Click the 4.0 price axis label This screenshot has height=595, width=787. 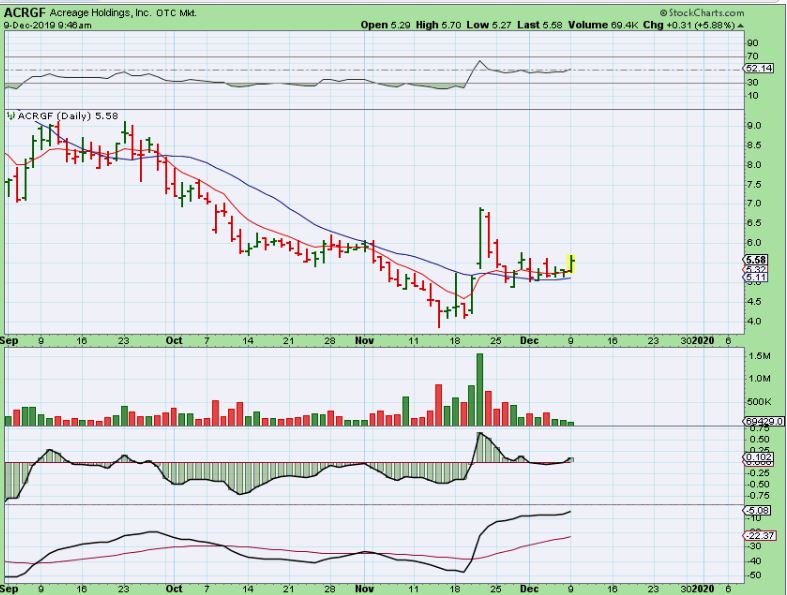pos(754,321)
